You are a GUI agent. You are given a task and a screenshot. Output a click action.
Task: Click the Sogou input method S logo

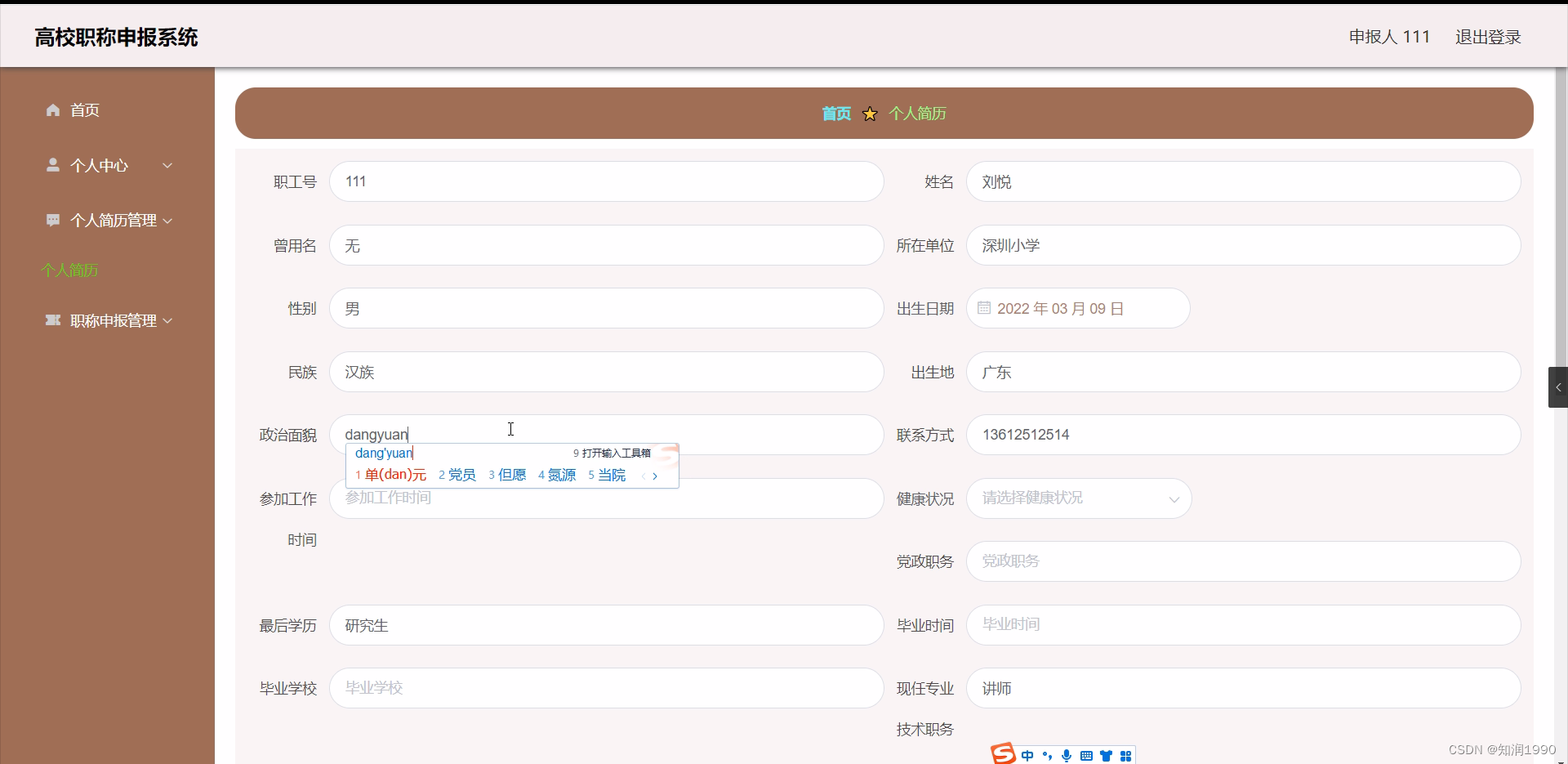pos(1003,753)
